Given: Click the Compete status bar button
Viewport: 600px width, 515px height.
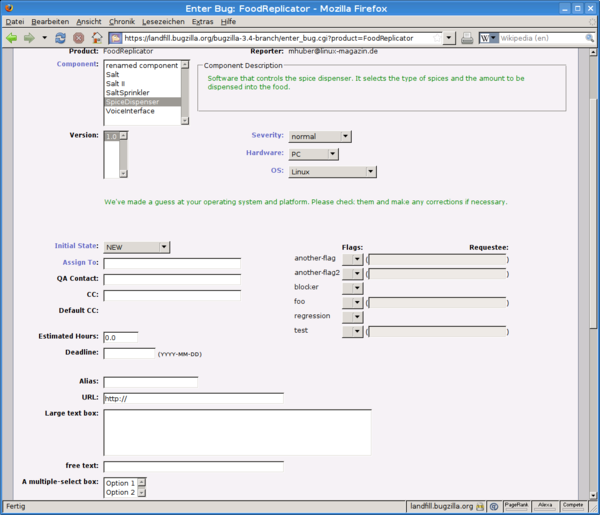Looking at the screenshot, I should 573,506.
